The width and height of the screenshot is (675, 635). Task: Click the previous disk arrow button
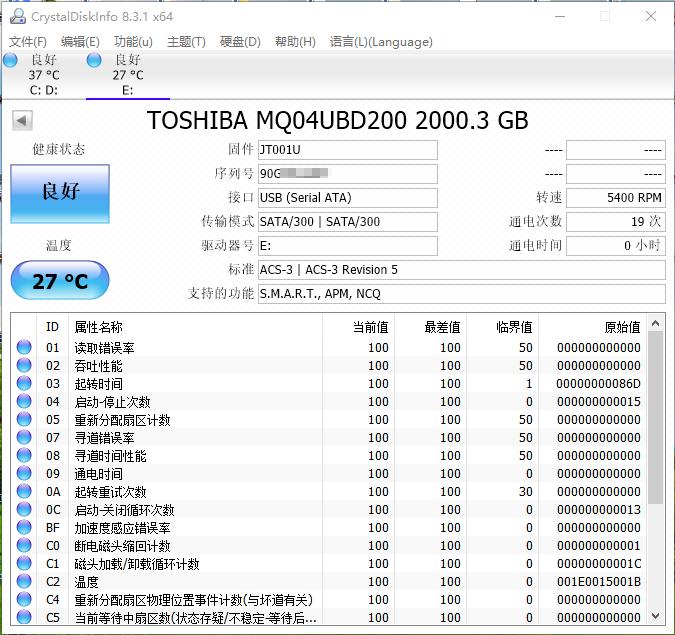(22, 121)
